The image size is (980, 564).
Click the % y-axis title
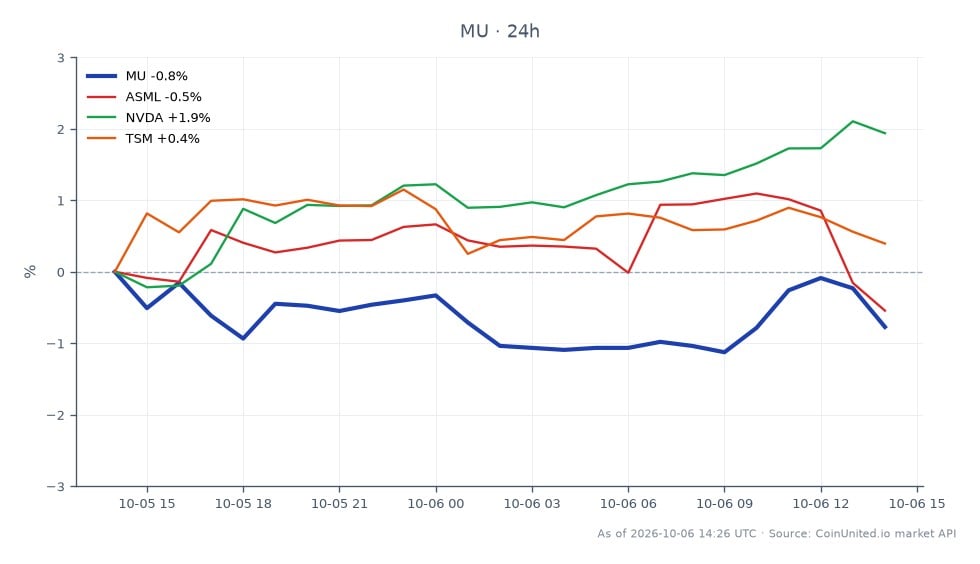(x=30, y=271)
